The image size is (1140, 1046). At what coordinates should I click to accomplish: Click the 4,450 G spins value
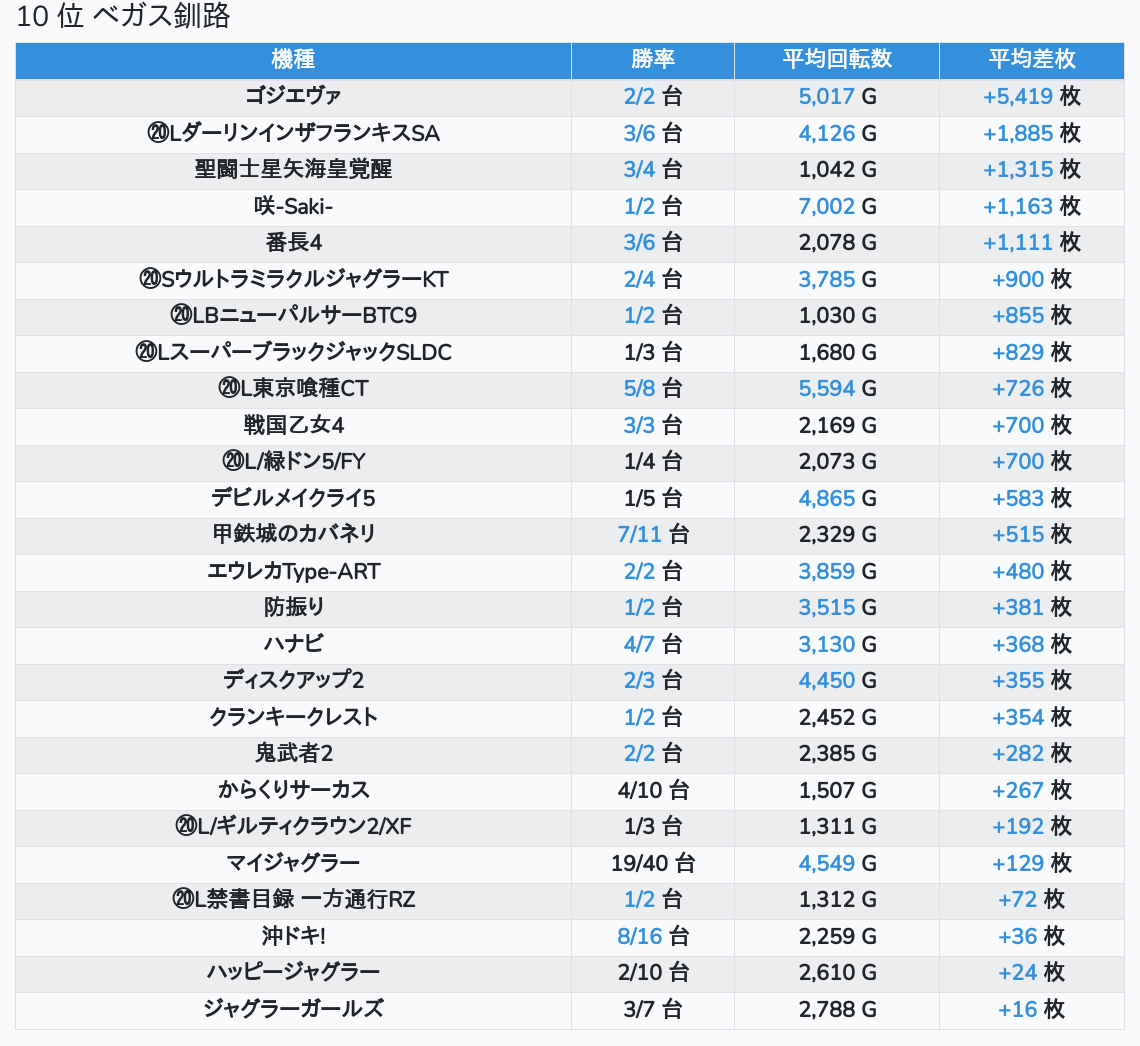[837, 681]
